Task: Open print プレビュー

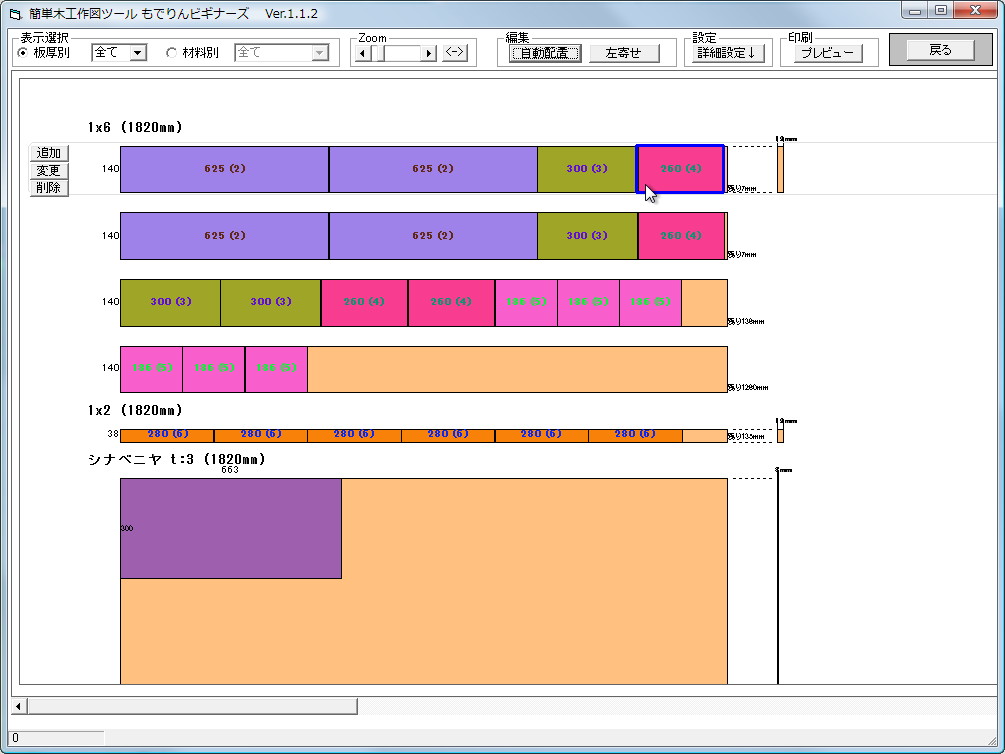Action: 827,53
